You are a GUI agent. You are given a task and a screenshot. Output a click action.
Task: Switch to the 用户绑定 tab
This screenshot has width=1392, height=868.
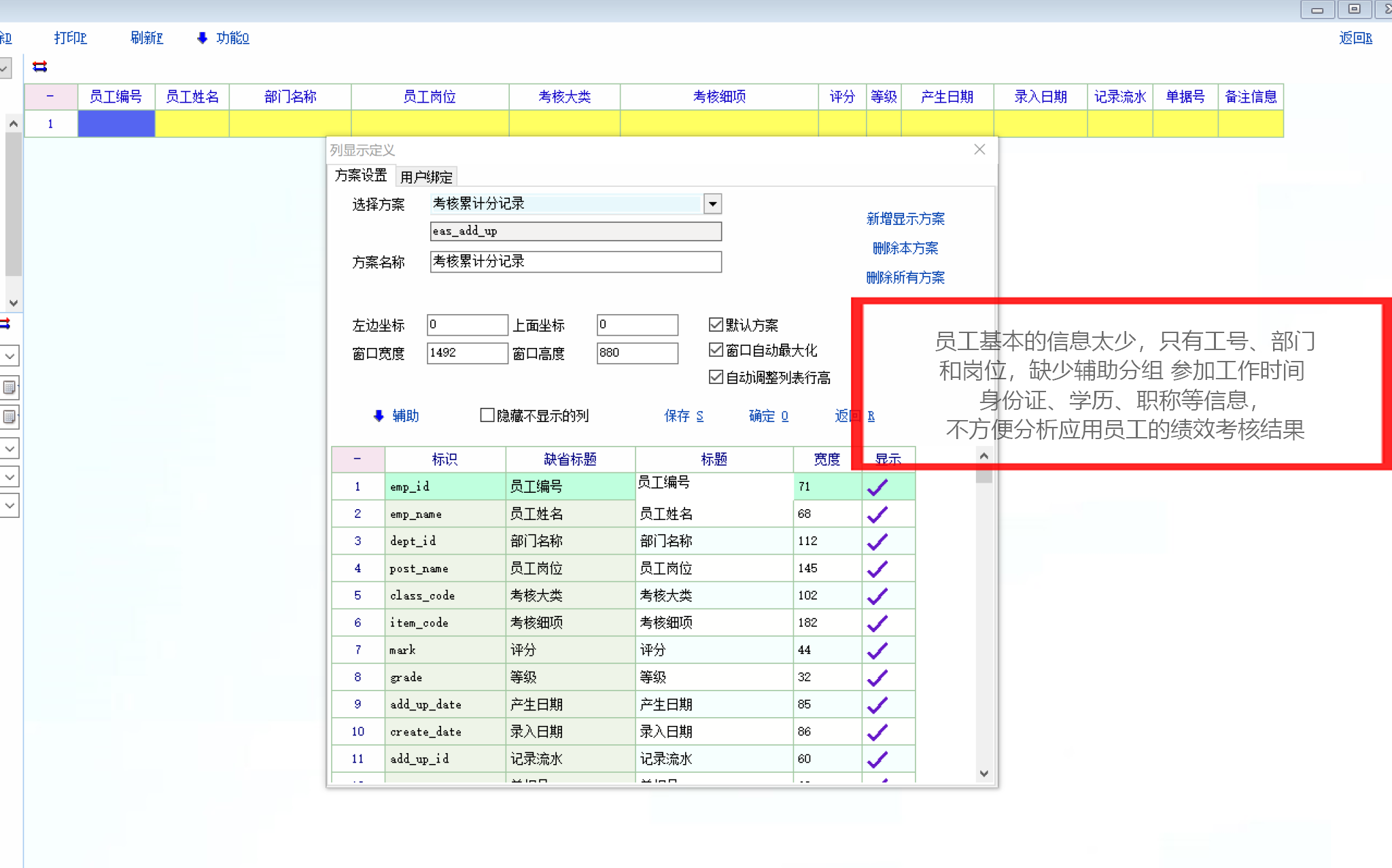[426, 177]
